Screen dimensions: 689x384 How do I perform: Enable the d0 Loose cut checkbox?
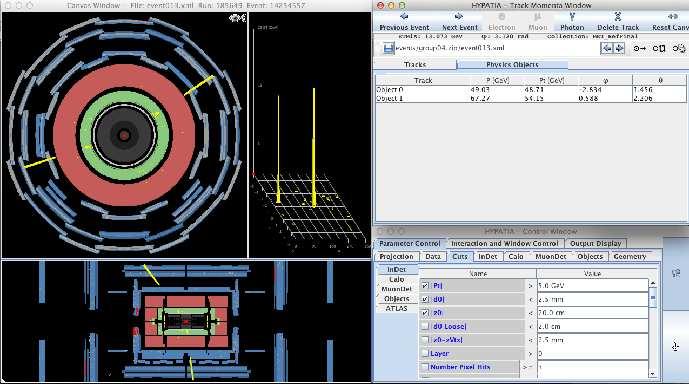pos(425,326)
